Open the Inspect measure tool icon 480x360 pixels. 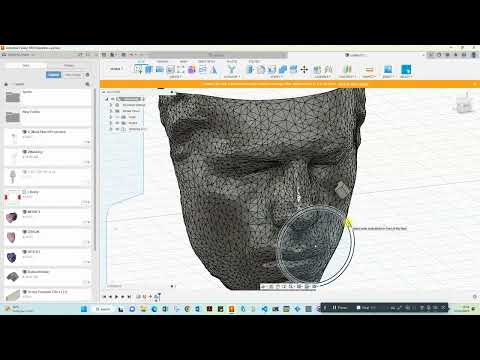pos(369,69)
